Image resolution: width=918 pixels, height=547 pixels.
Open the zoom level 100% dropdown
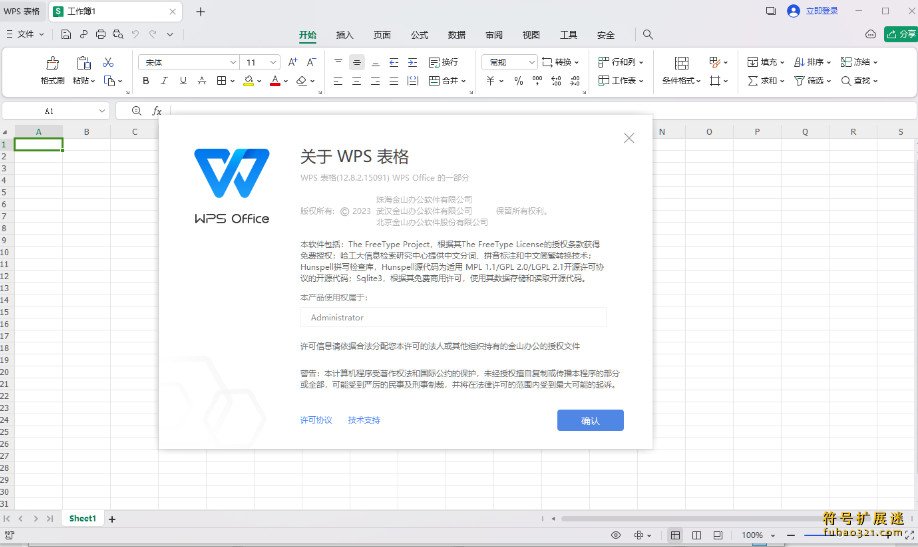coord(773,535)
